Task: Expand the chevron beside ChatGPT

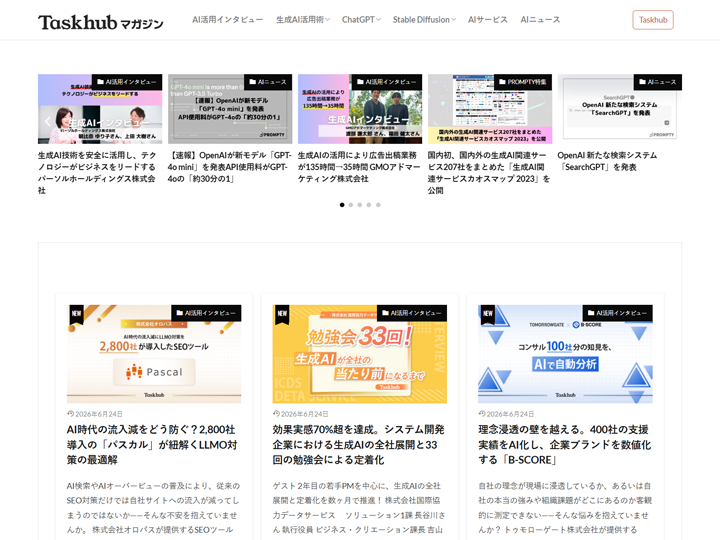Action: (x=378, y=20)
